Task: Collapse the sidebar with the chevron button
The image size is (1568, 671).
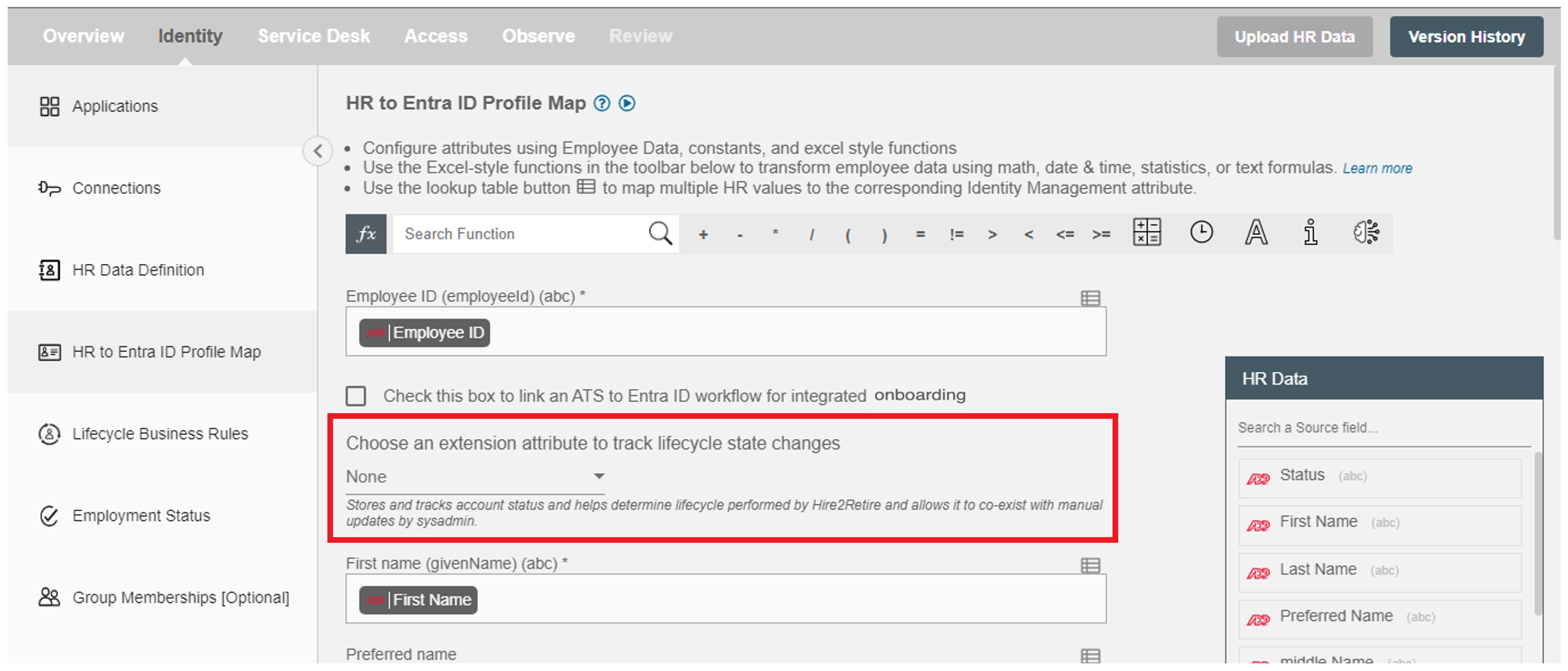Action: (x=318, y=151)
